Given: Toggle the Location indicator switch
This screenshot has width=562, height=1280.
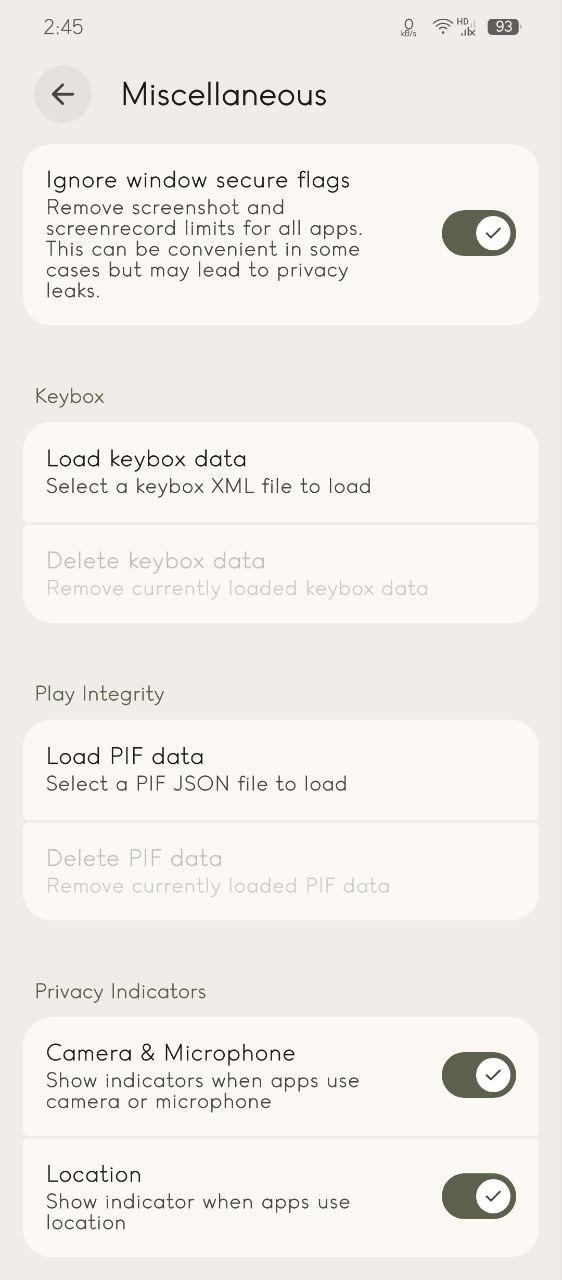Looking at the screenshot, I should coord(479,1196).
